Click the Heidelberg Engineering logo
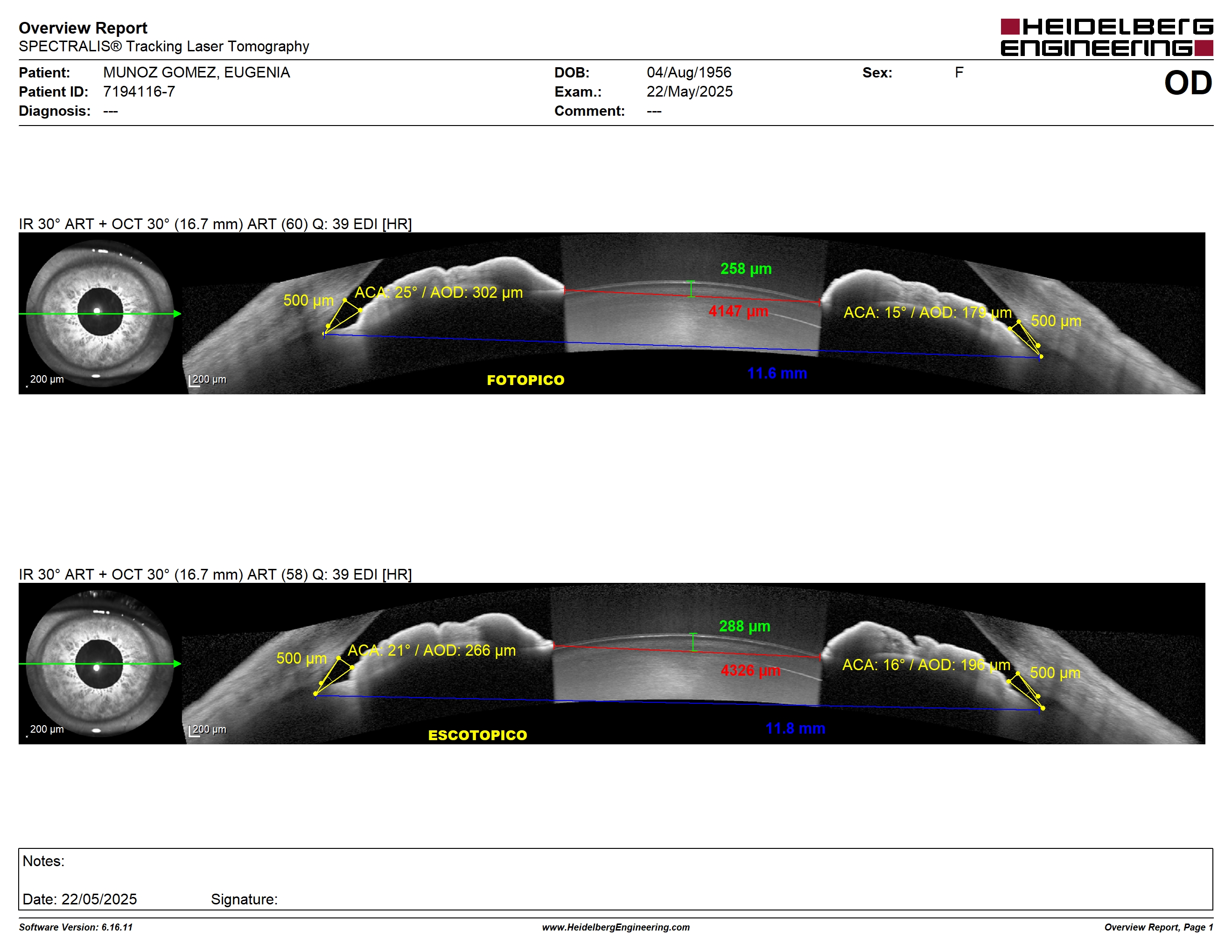Screen dimensions: 1232x952 [1106, 37]
